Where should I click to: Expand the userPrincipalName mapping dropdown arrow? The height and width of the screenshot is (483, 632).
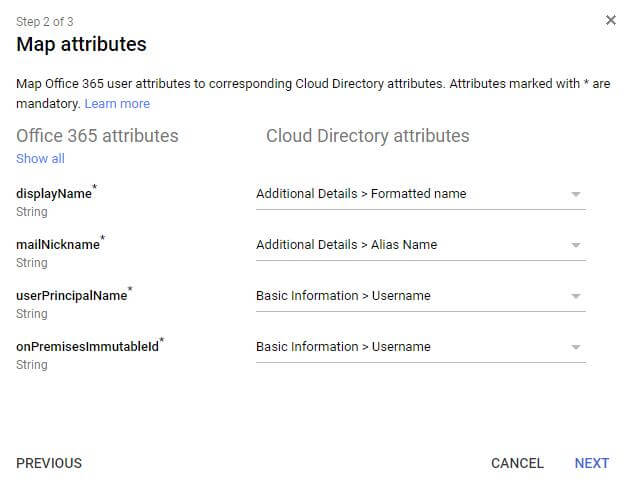pyautogui.click(x=576, y=296)
